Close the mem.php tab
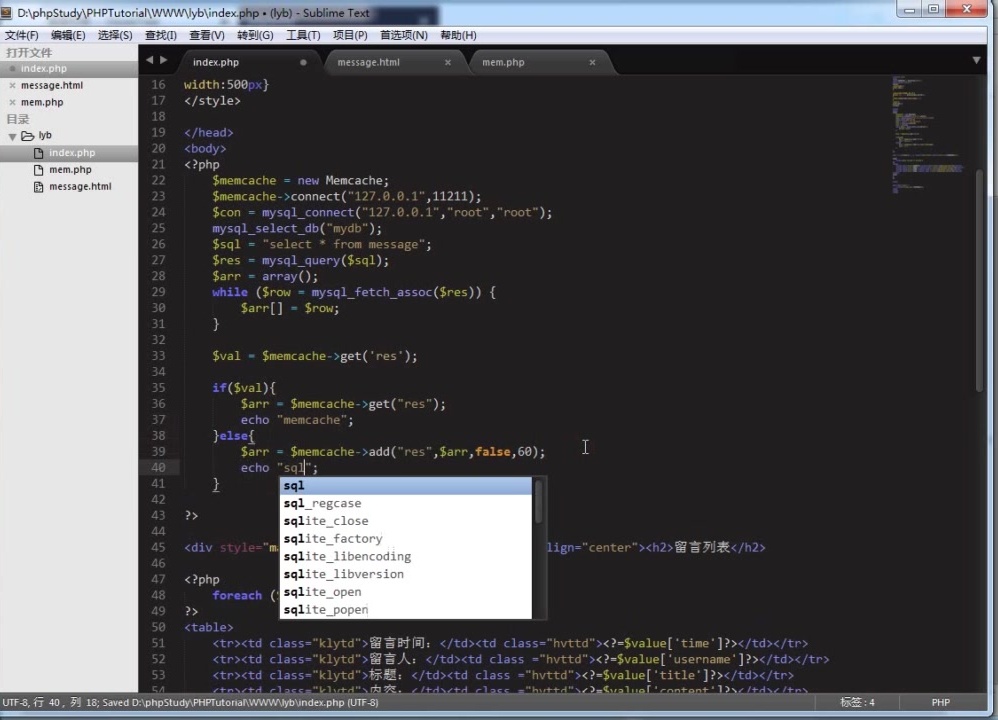The image size is (998, 720). point(592,62)
